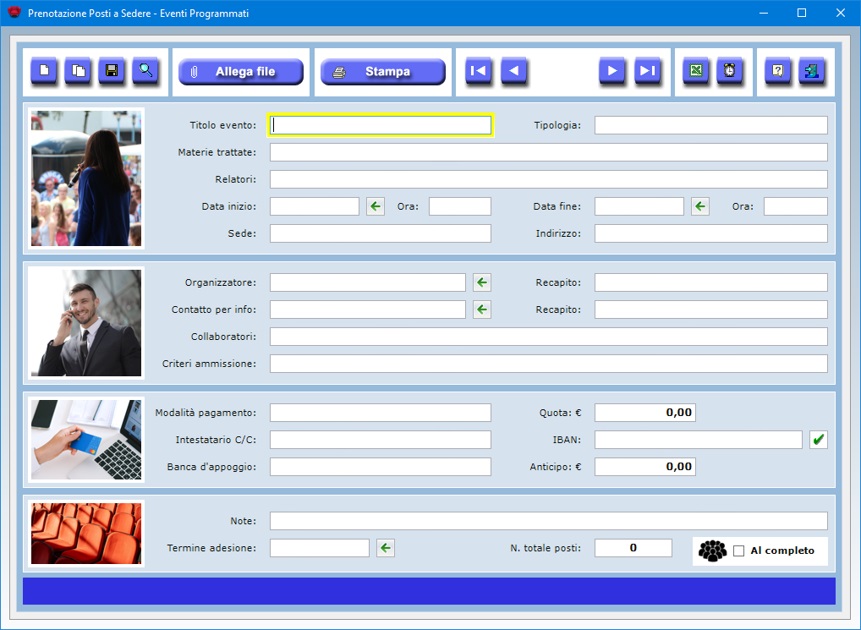Go to previous record arrow

514,71
